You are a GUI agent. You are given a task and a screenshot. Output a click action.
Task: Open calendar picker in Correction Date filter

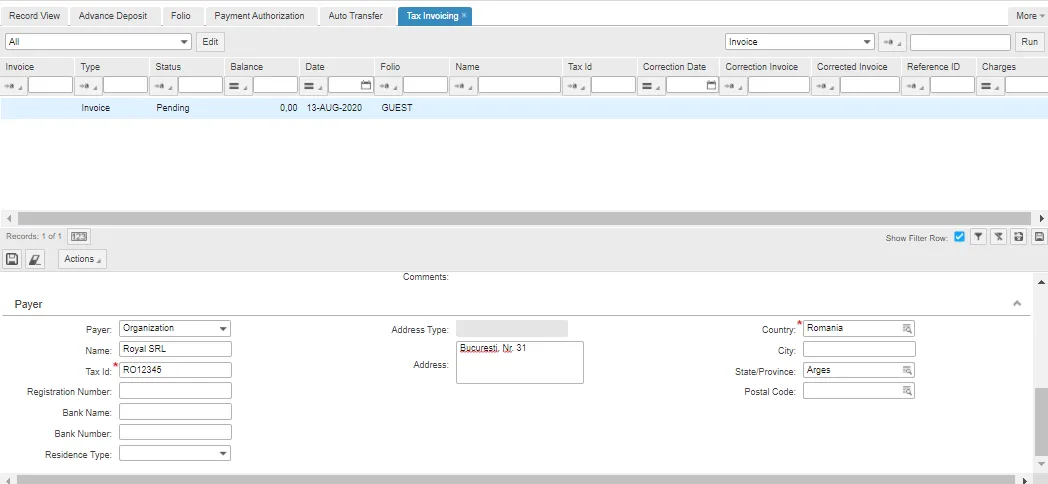[711, 85]
